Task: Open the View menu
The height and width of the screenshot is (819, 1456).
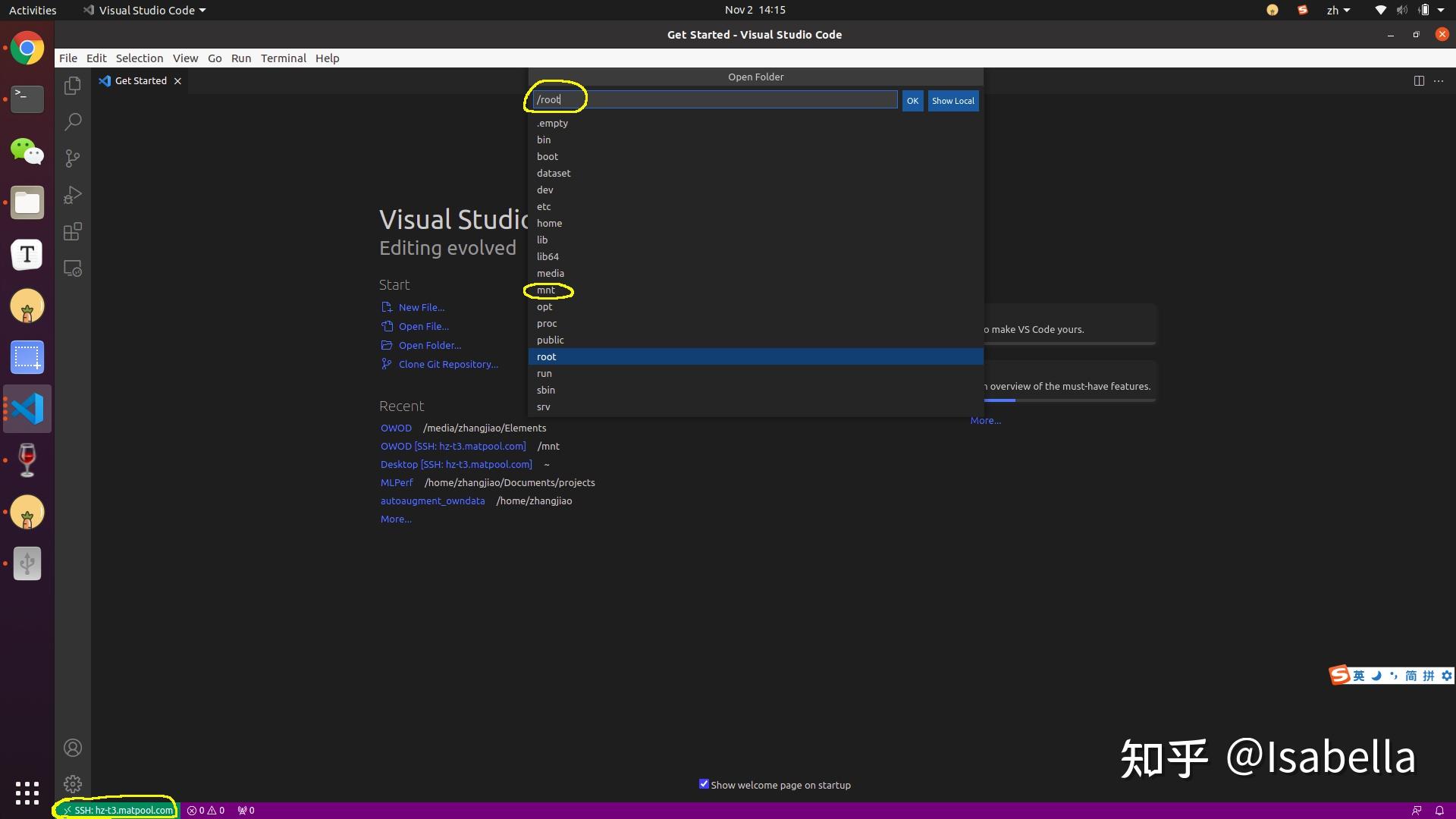Action: pos(185,58)
